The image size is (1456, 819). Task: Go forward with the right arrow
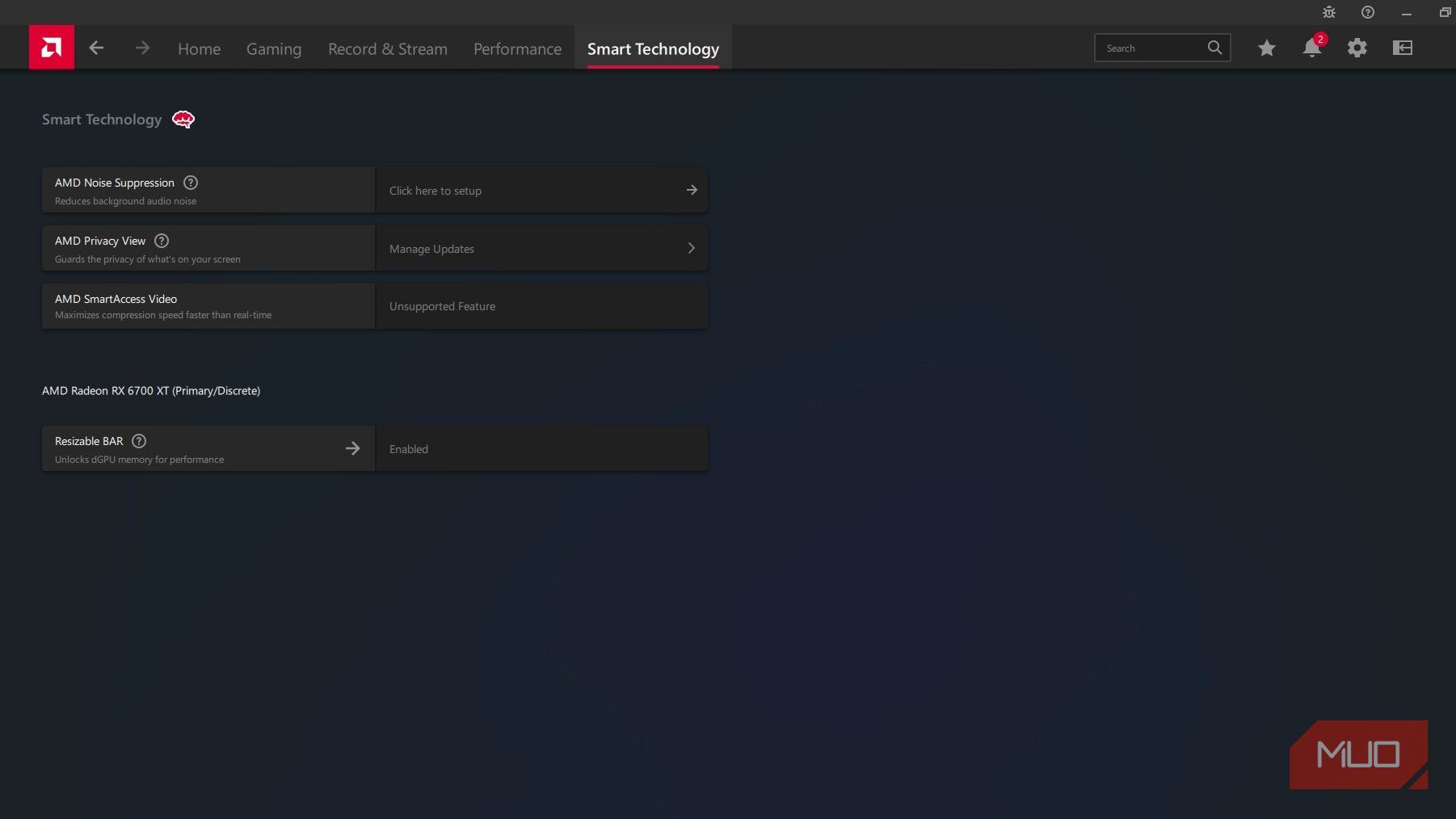click(142, 48)
